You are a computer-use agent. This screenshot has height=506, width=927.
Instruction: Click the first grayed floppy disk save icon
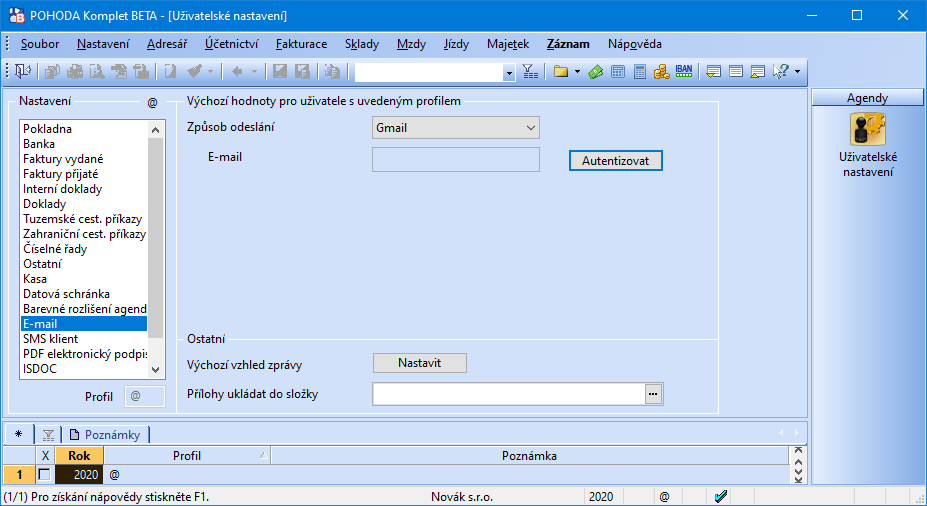pyautogui.click(x=280, y=72)
